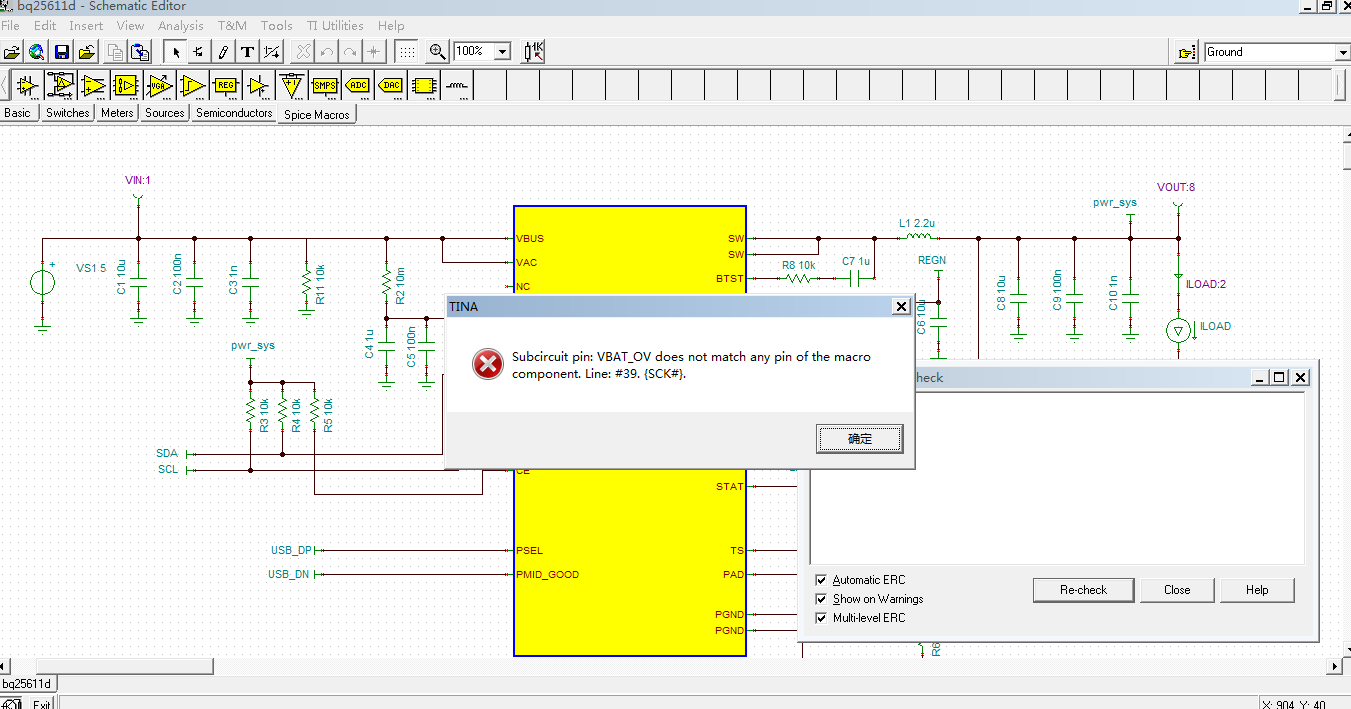Image resolution: width=1351 pixels, height=709 pixels.
Task: Select the VGA amplifier macro icon
Action: (x=159, y=86)
